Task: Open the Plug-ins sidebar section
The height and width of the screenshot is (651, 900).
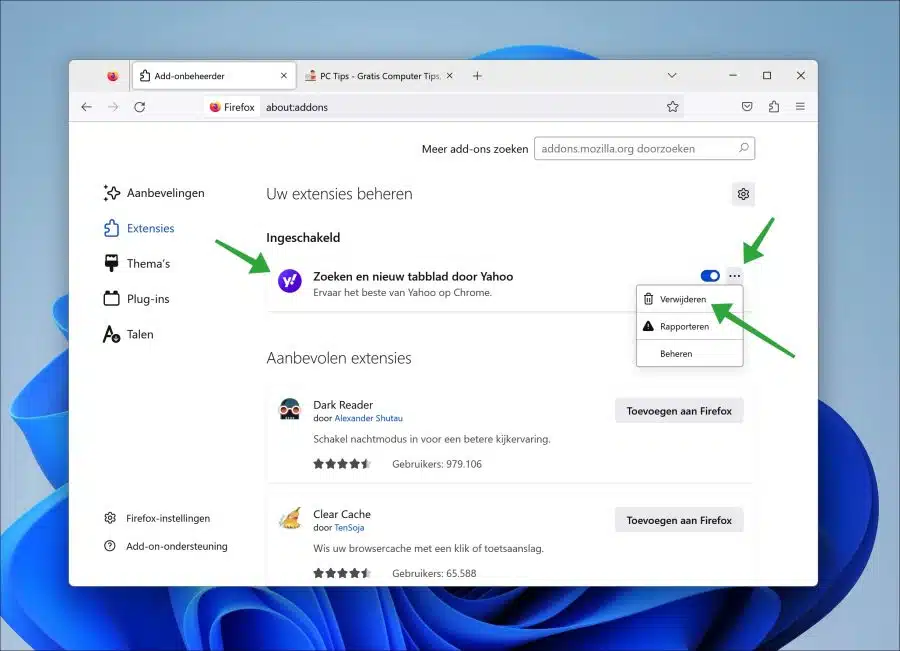Action: click(137, 299)
